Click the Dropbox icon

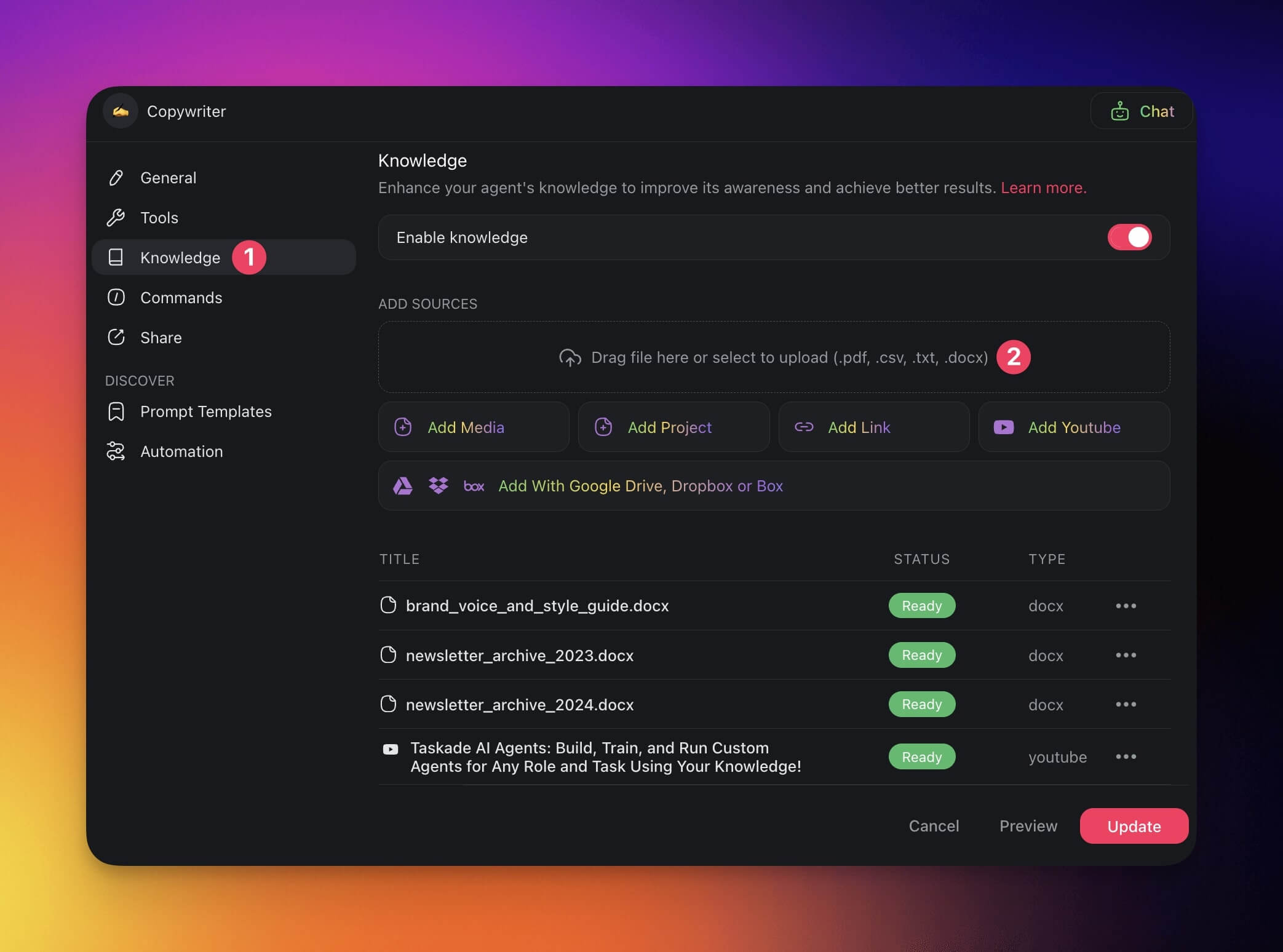click(439, 486)
